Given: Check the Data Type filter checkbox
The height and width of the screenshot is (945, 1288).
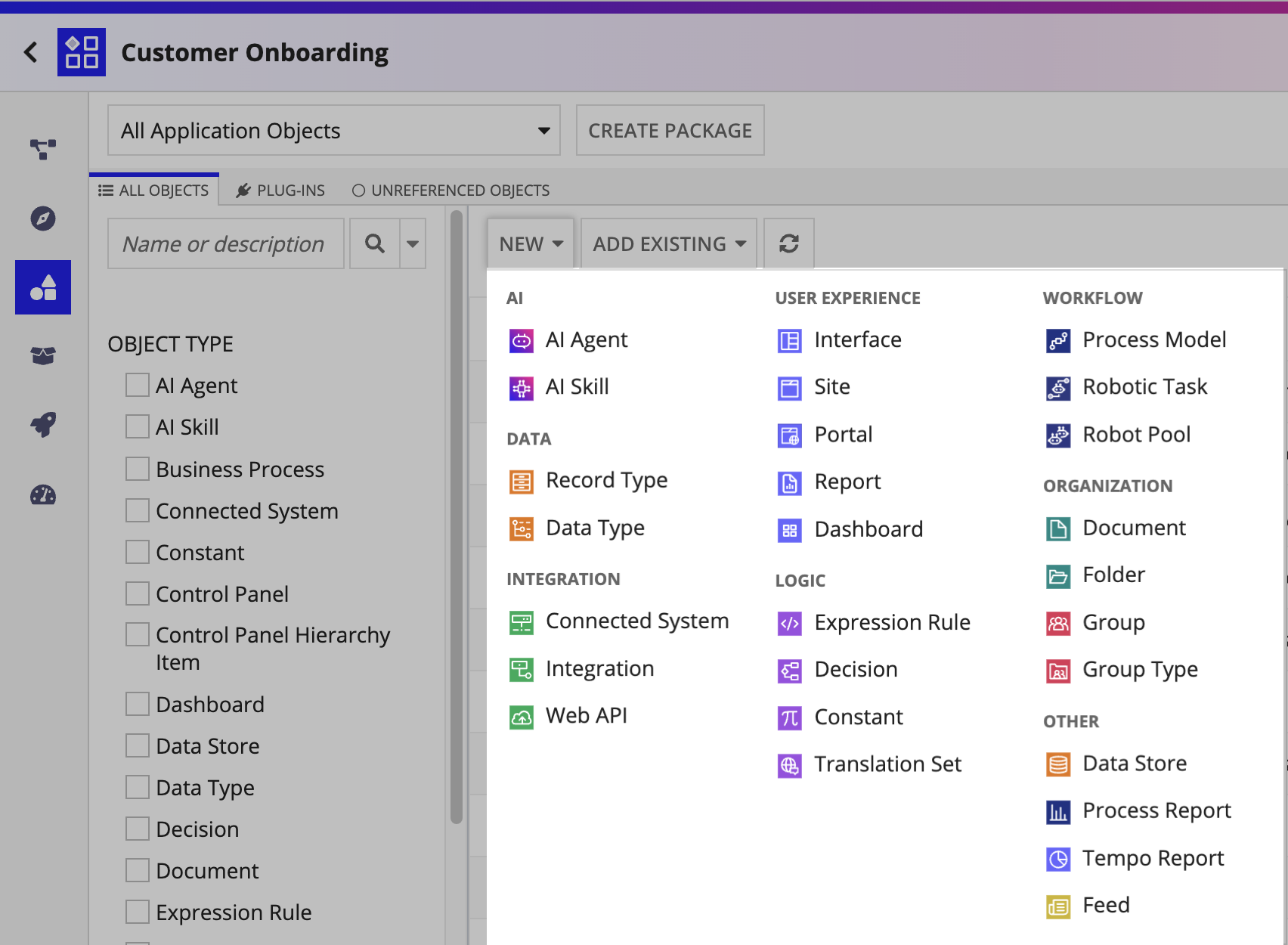Looking at the screenshot, I should 138,787.
